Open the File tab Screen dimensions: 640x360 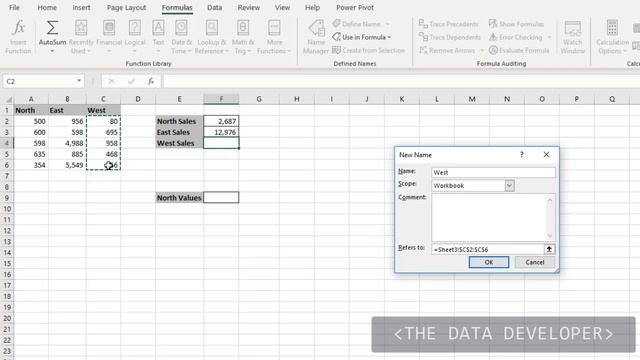14,7
